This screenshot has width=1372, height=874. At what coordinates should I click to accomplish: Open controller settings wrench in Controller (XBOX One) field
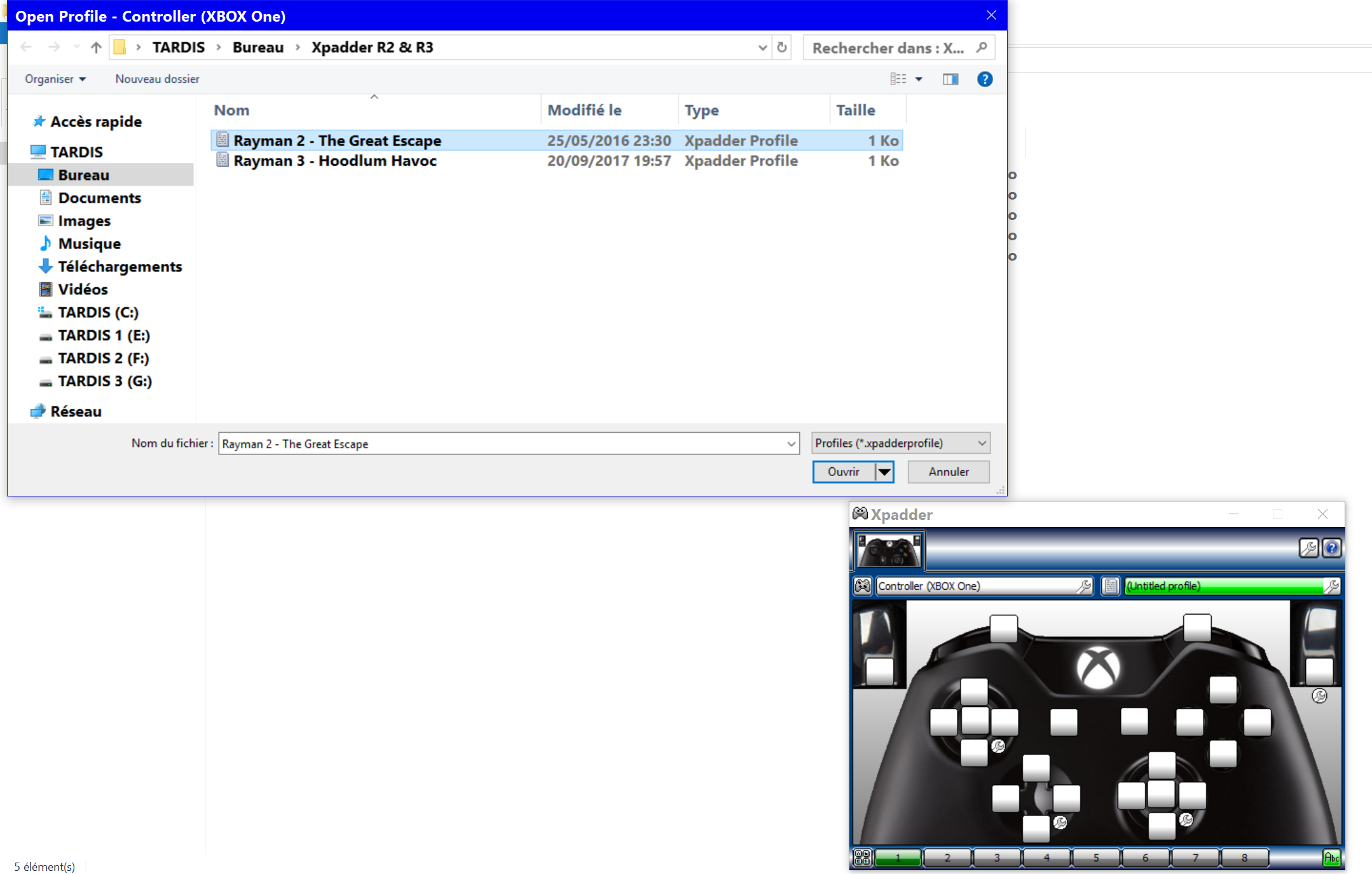tap(1084, 586)
